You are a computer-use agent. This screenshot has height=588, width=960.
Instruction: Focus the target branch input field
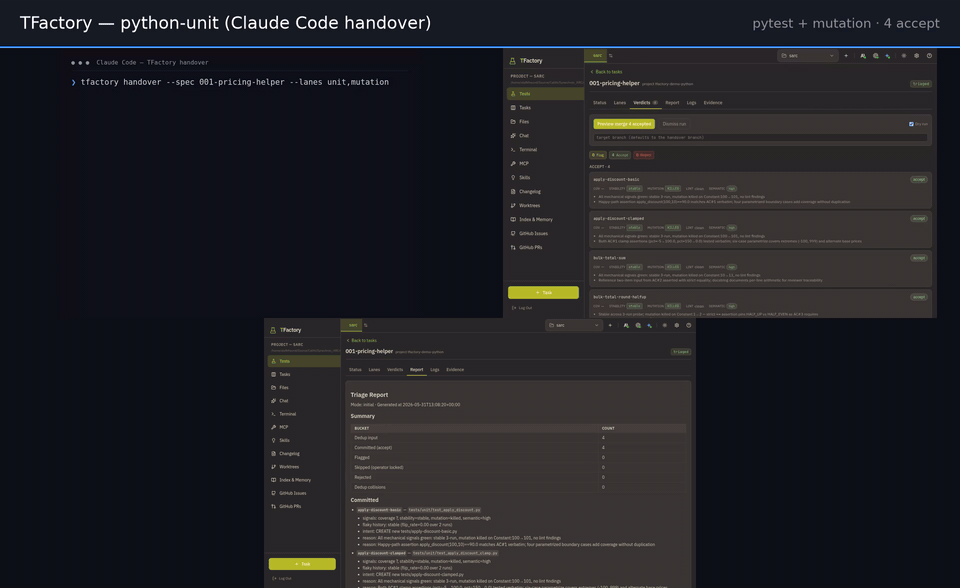click(760, 138)
